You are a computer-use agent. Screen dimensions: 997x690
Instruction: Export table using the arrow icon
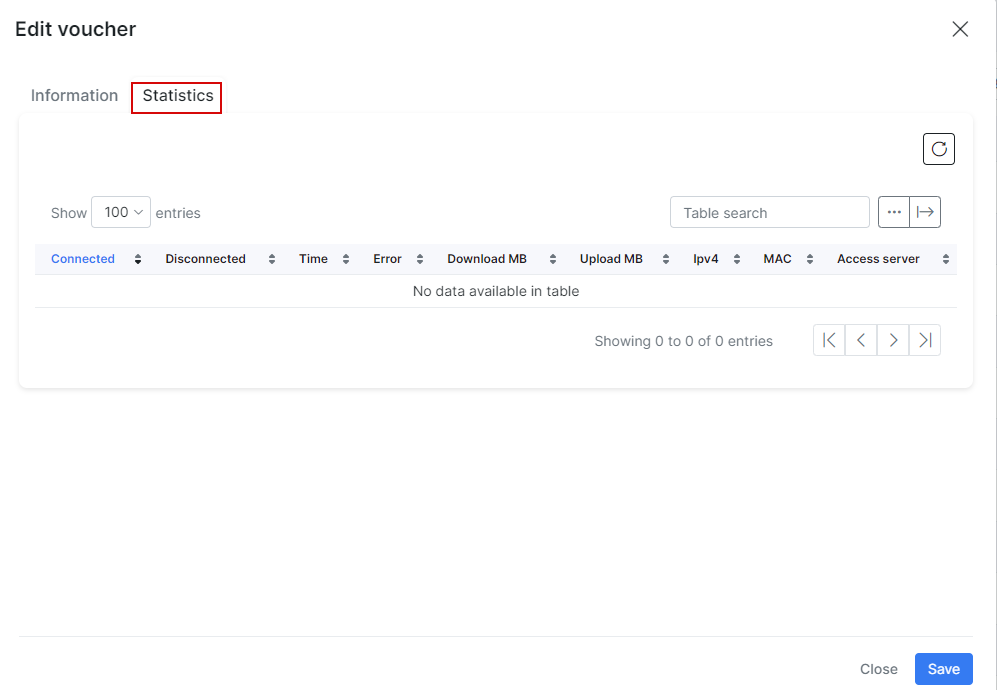(925, 212)
